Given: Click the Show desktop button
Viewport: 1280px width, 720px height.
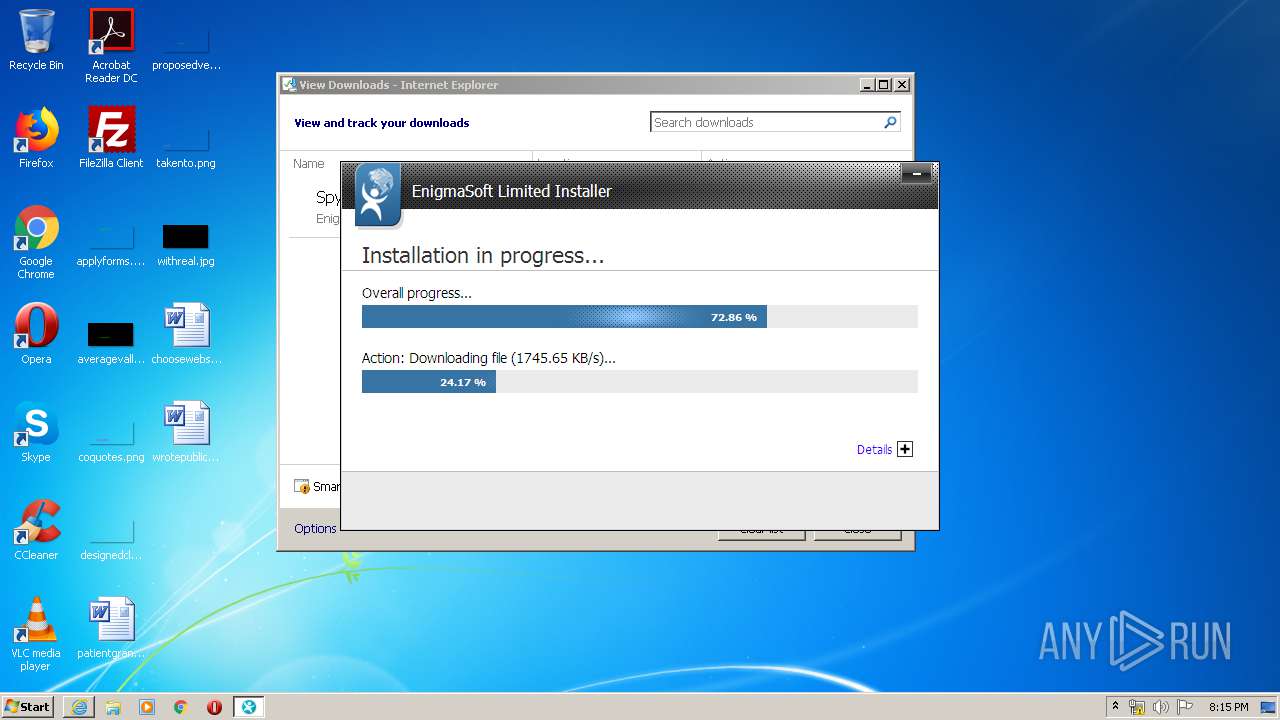Looking at the screenshot, I should coord(1270,707).
